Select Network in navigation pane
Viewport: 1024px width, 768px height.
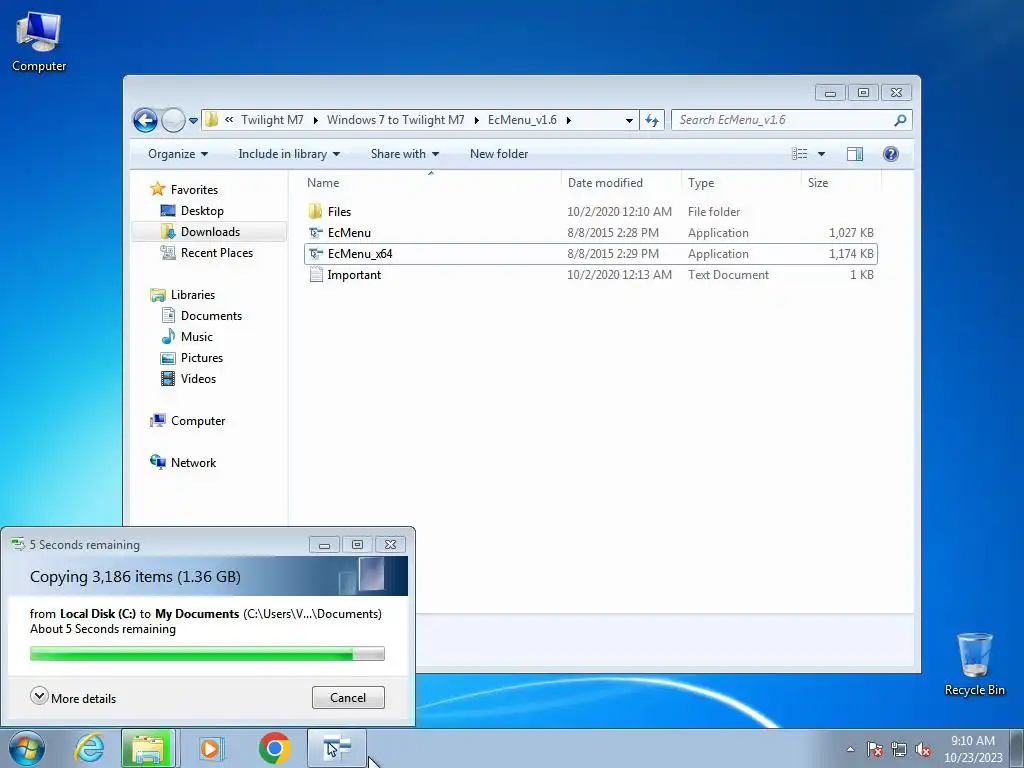[x=193, y=462]
